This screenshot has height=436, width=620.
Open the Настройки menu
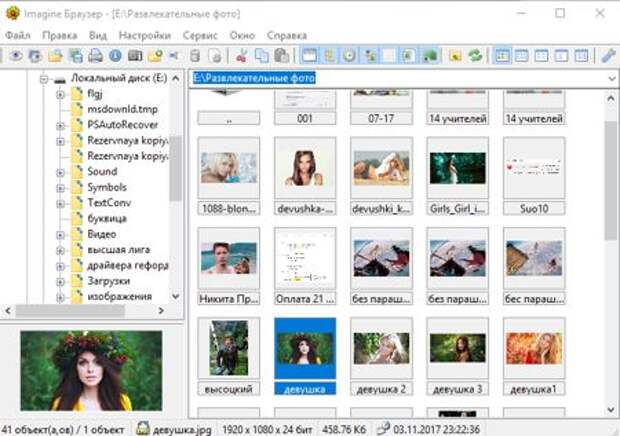click(x=145, y=35)
